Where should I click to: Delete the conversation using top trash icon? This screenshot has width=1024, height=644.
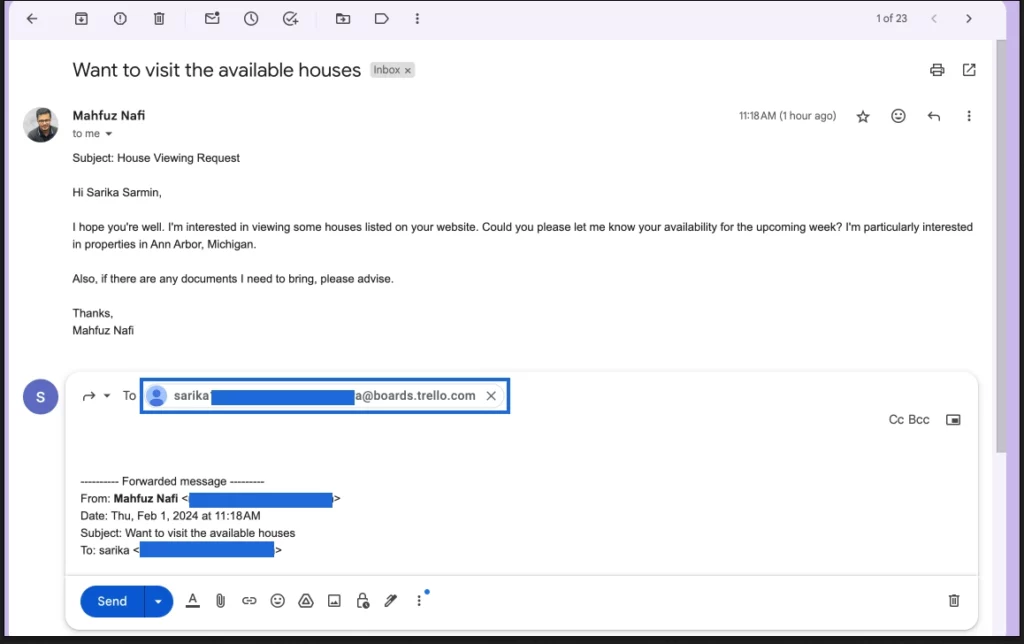pyautogui.click(x=159, y=18)
